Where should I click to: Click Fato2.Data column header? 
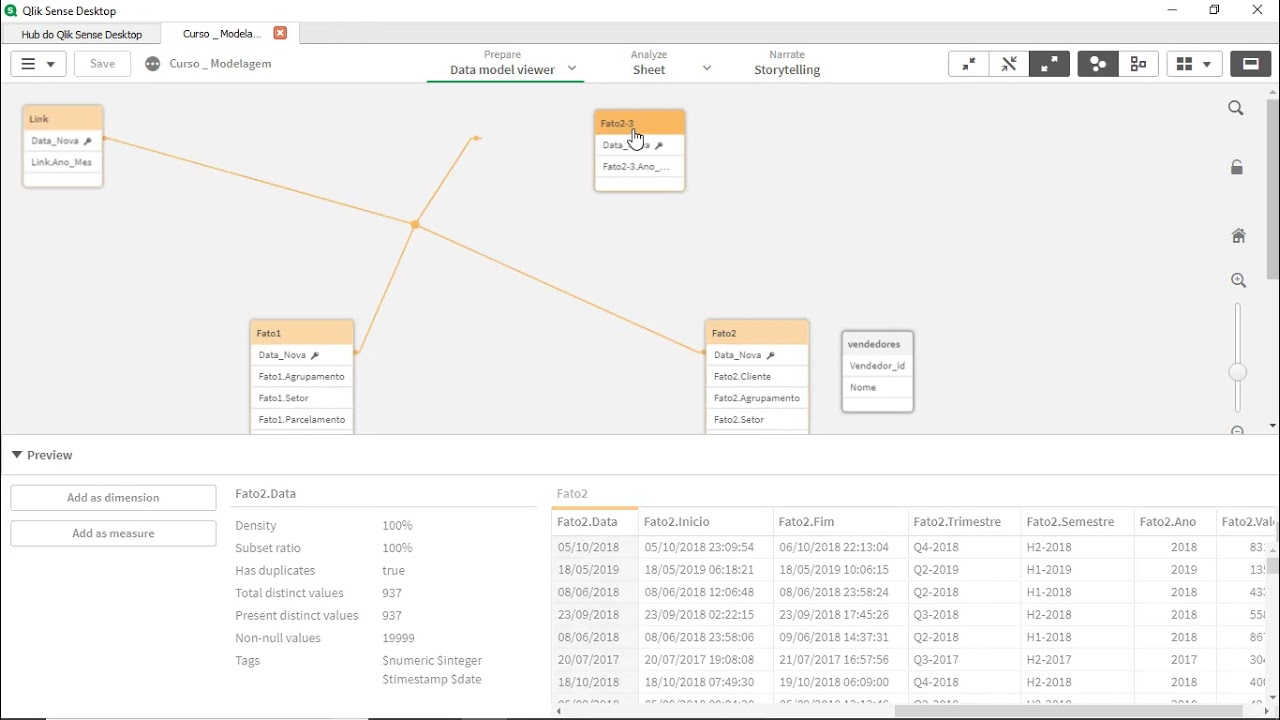(x=595, y=522)
